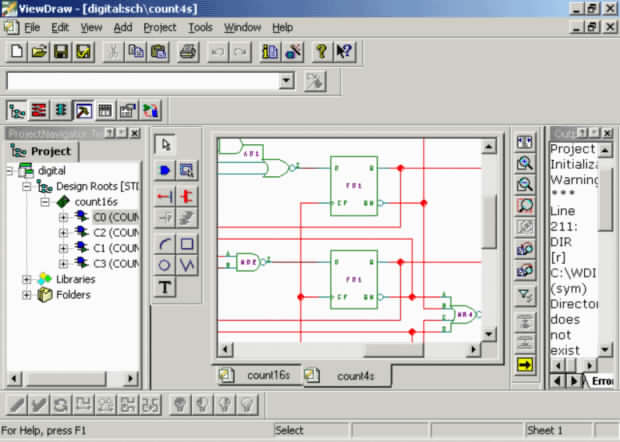Image resolution: width=620 pixels, height=442 pixels.
Task: Select the Circle drawing tool
Action: [164, 264]
